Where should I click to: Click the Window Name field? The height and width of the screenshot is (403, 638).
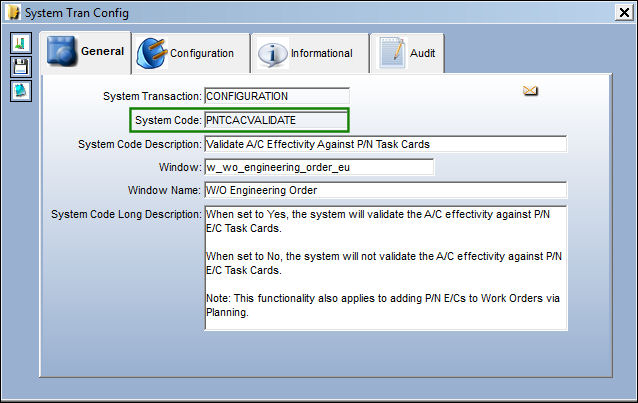point(385,190)
